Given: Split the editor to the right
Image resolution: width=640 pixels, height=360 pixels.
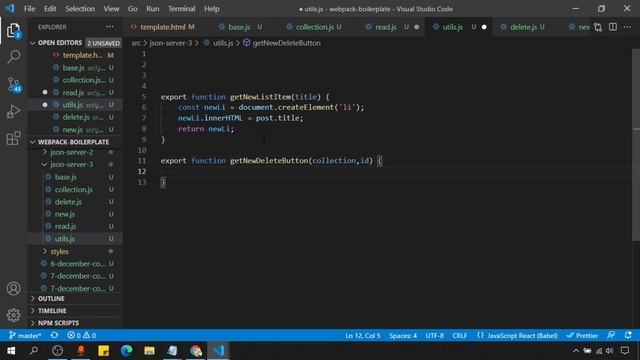Looking at the screenshot, I should tap(613, 27).
